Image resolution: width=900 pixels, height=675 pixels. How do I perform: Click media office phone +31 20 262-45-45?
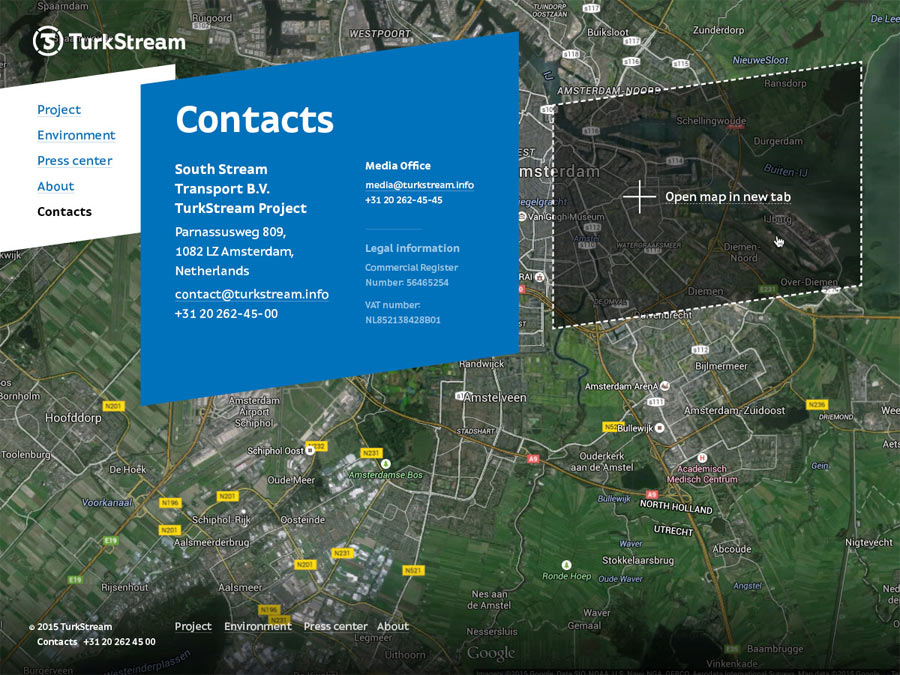point(403,200)
